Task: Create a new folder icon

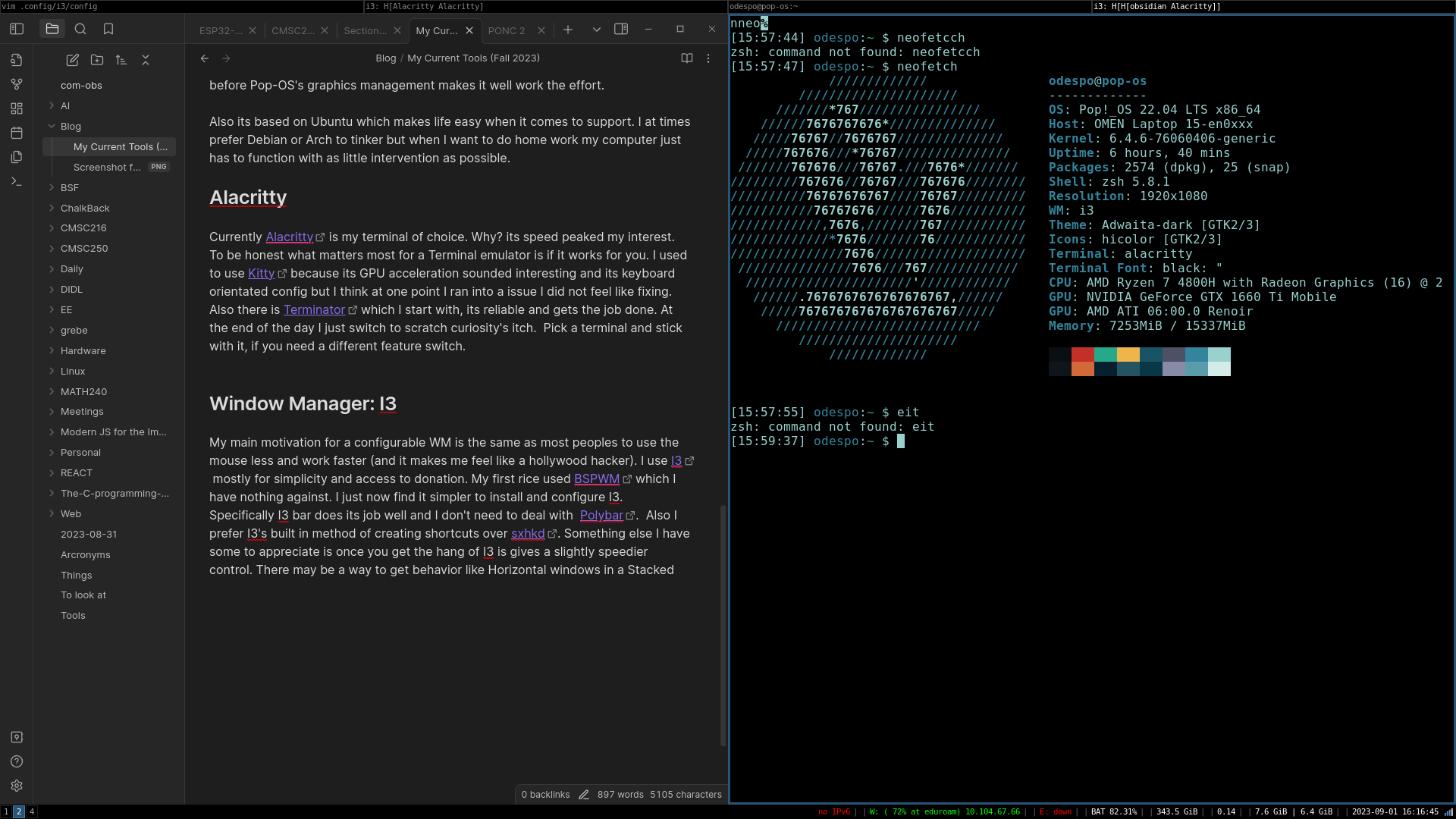Action: point(97,59)
